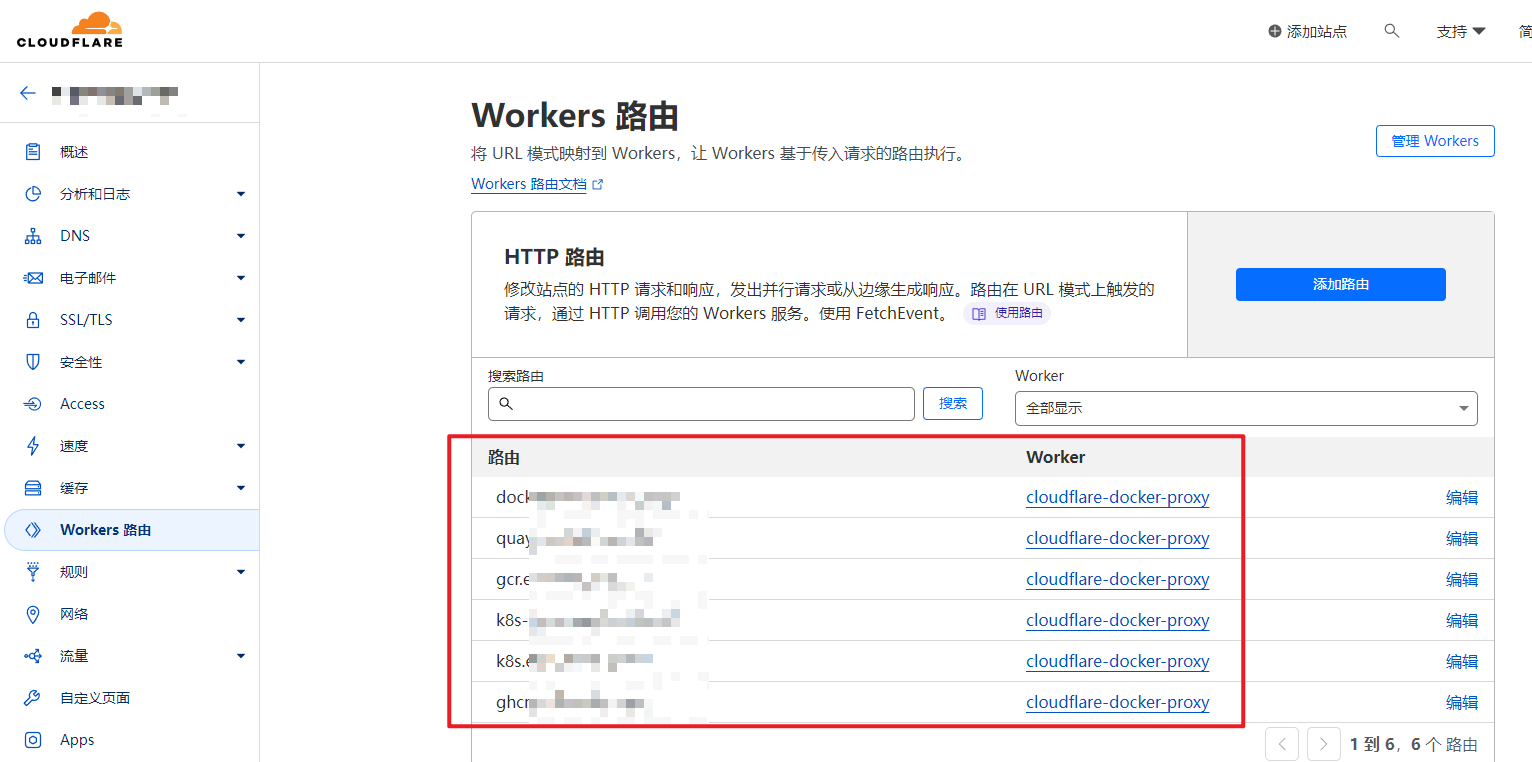
Task: Click 编辑 for the quay route row
Action: 1462,539
